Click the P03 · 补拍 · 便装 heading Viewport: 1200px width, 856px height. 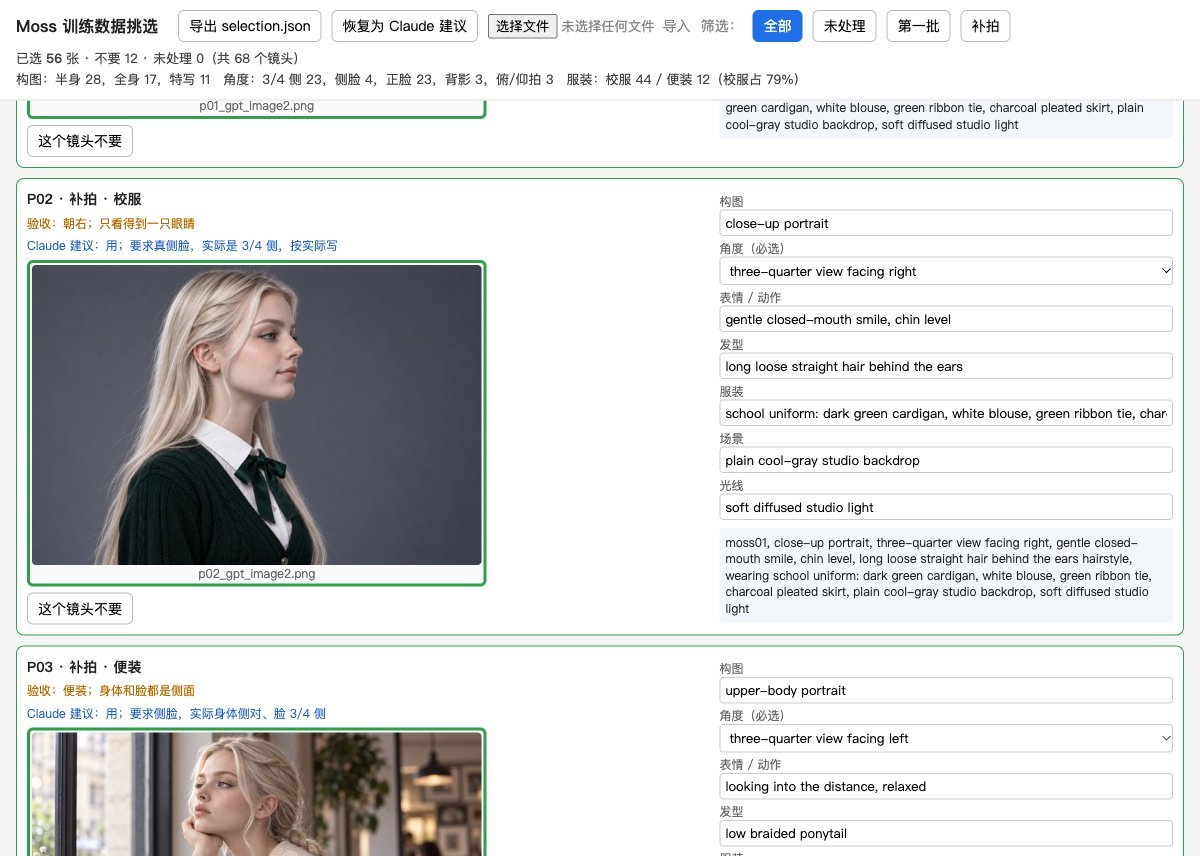coord(84,667)
